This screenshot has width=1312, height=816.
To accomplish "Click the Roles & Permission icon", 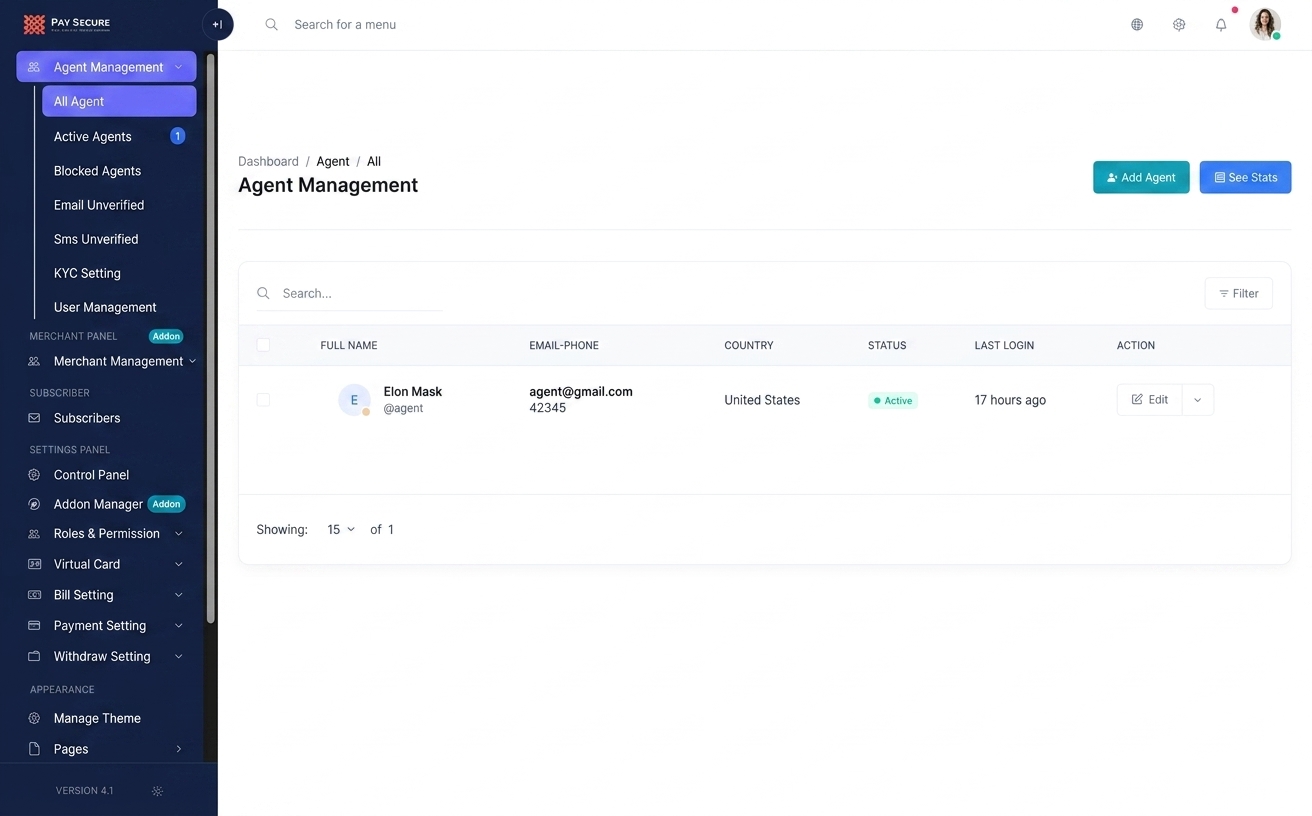I will pos(34,534).
